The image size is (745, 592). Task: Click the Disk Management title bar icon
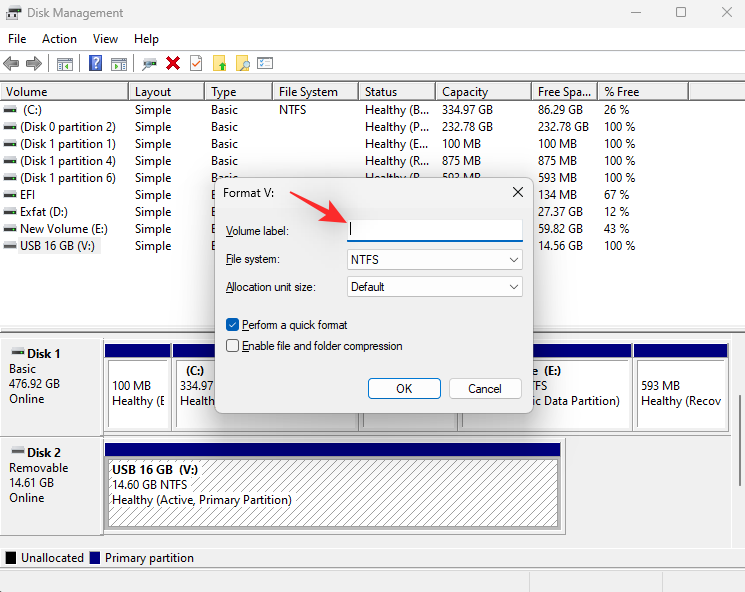click(13, 13)
